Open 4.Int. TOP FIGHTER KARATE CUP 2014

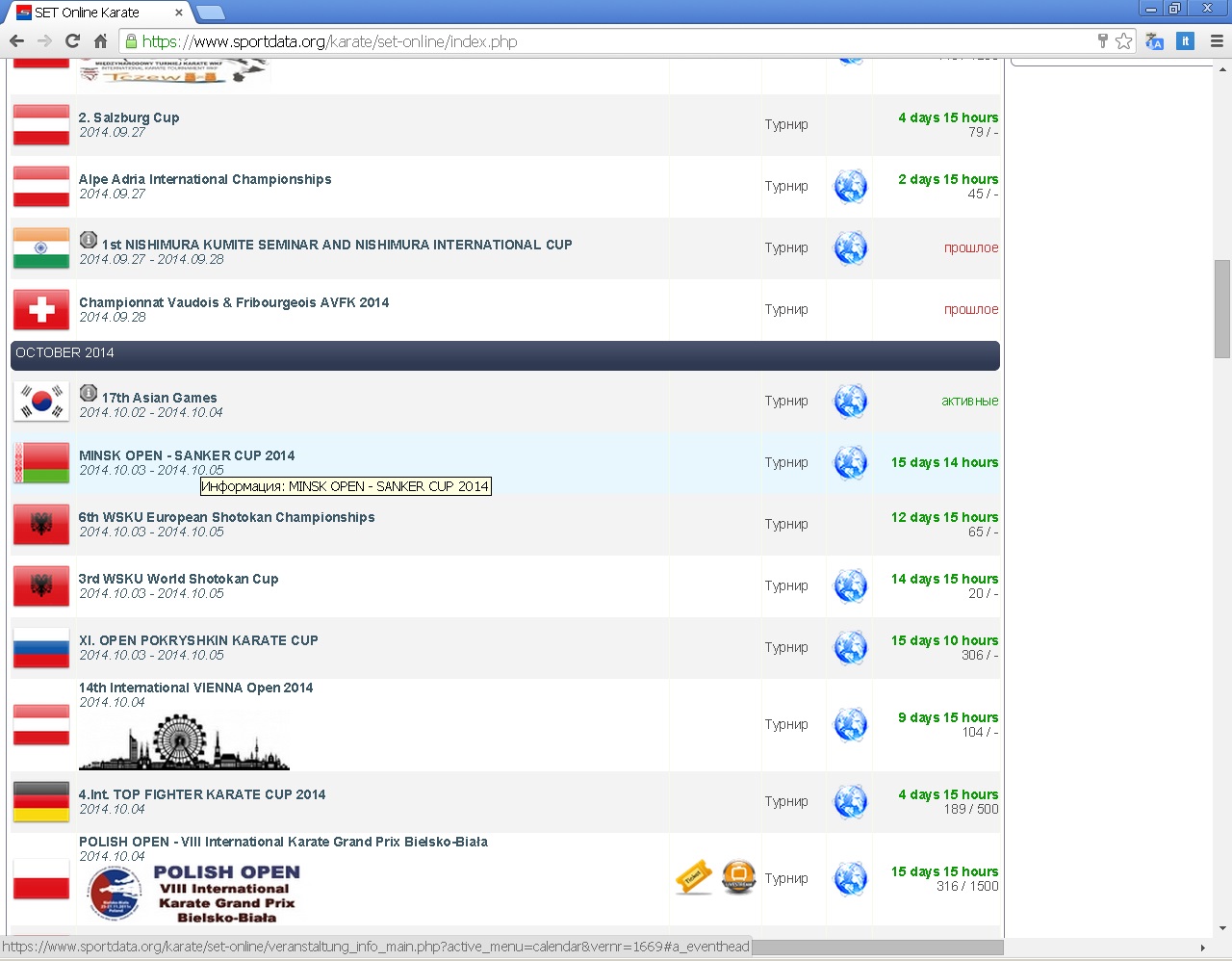tap(202, 794)
